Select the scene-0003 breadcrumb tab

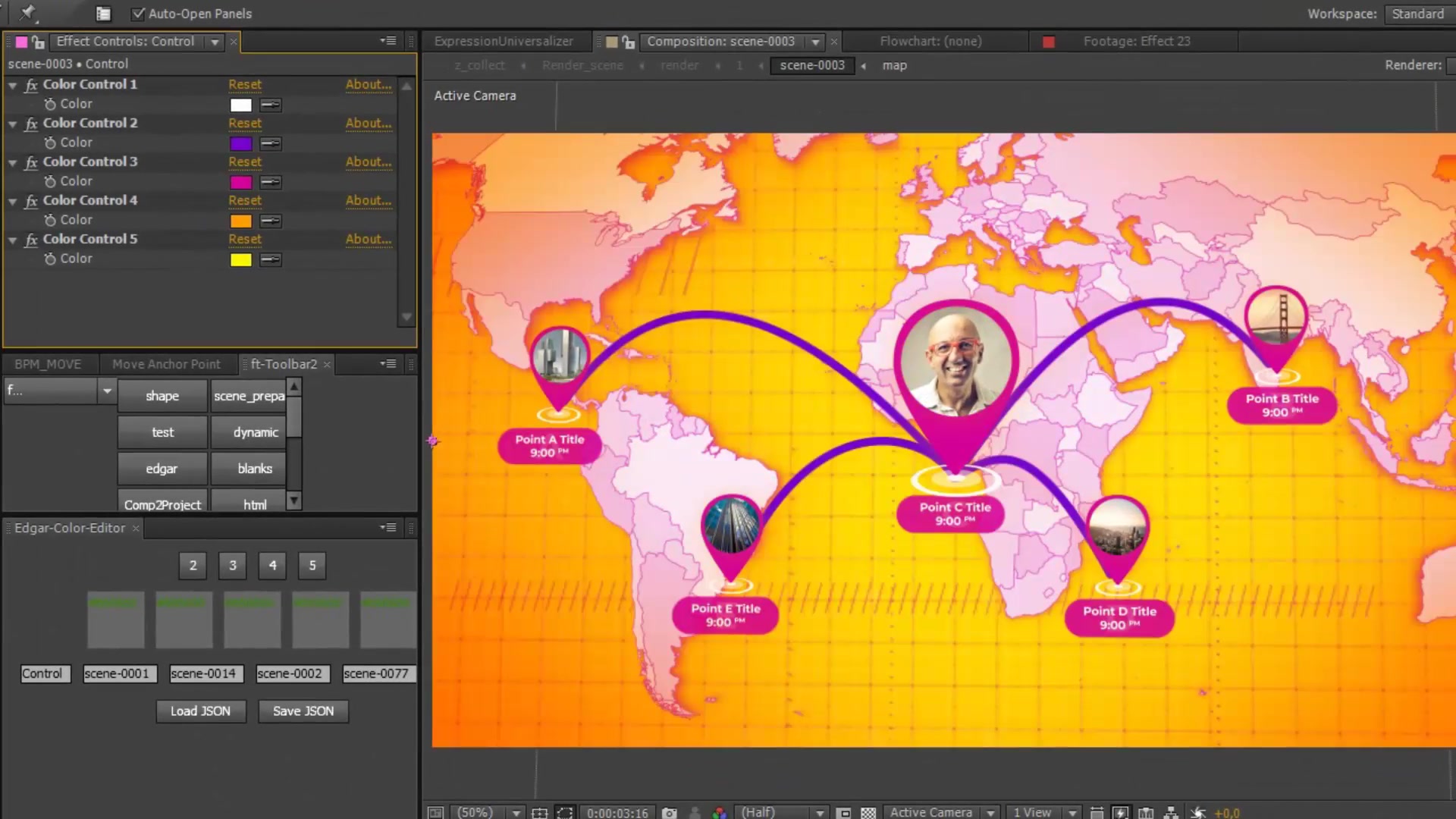(x=813, y=65)
